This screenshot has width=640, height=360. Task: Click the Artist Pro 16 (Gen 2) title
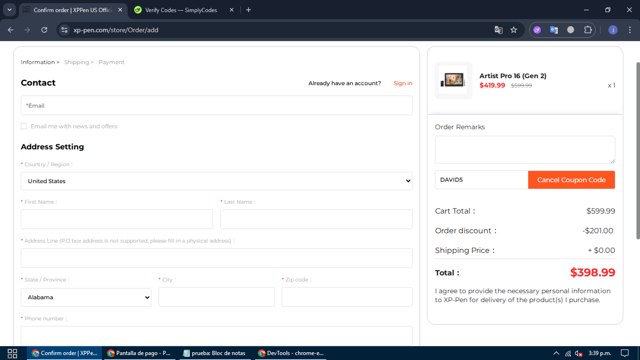click(513, 76)
